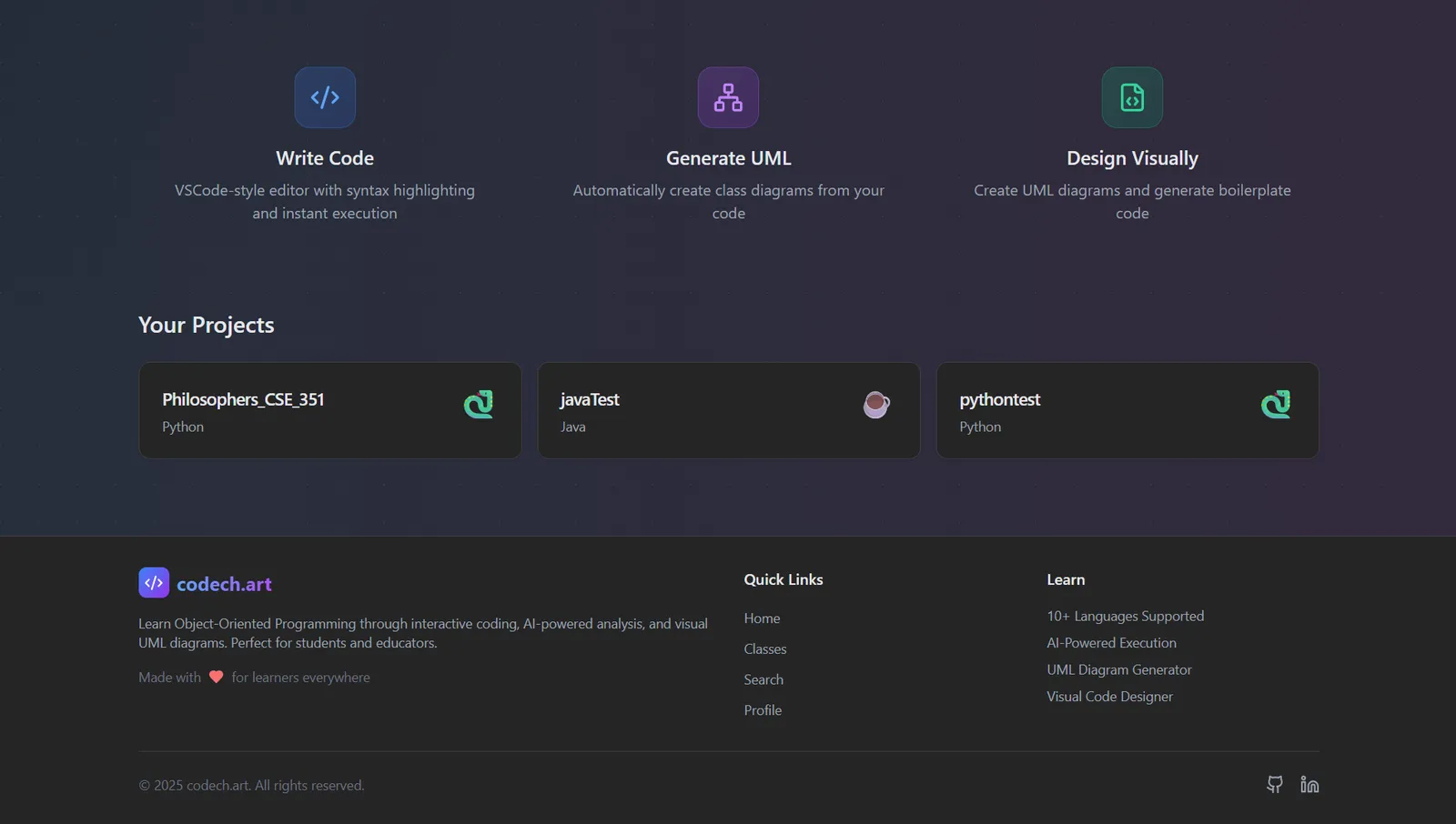Click the Write Code icon
Image resolution: width=1456 pixels, height=824 pixels.
tap(325, 97)
